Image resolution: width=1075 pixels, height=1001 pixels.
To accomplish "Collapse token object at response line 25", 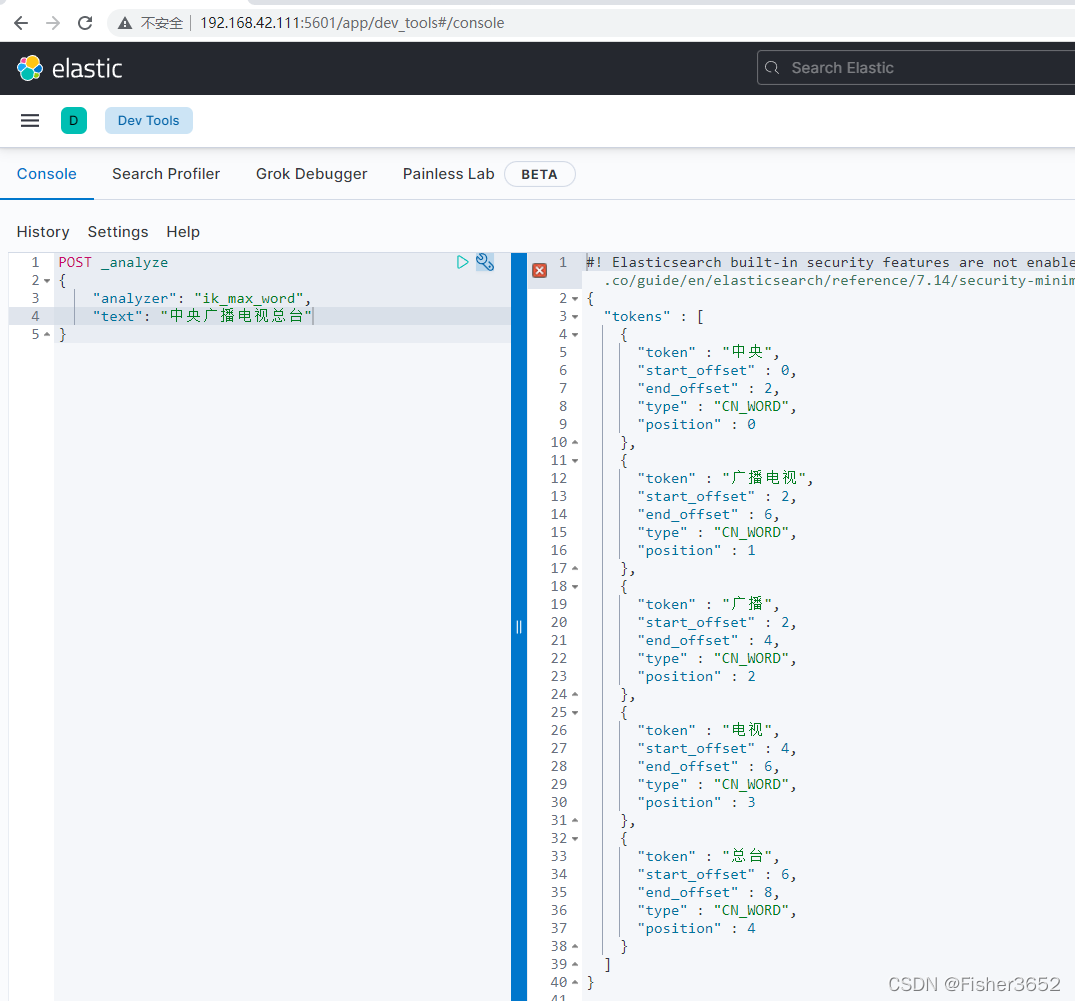I will click(x=575, y=712).
